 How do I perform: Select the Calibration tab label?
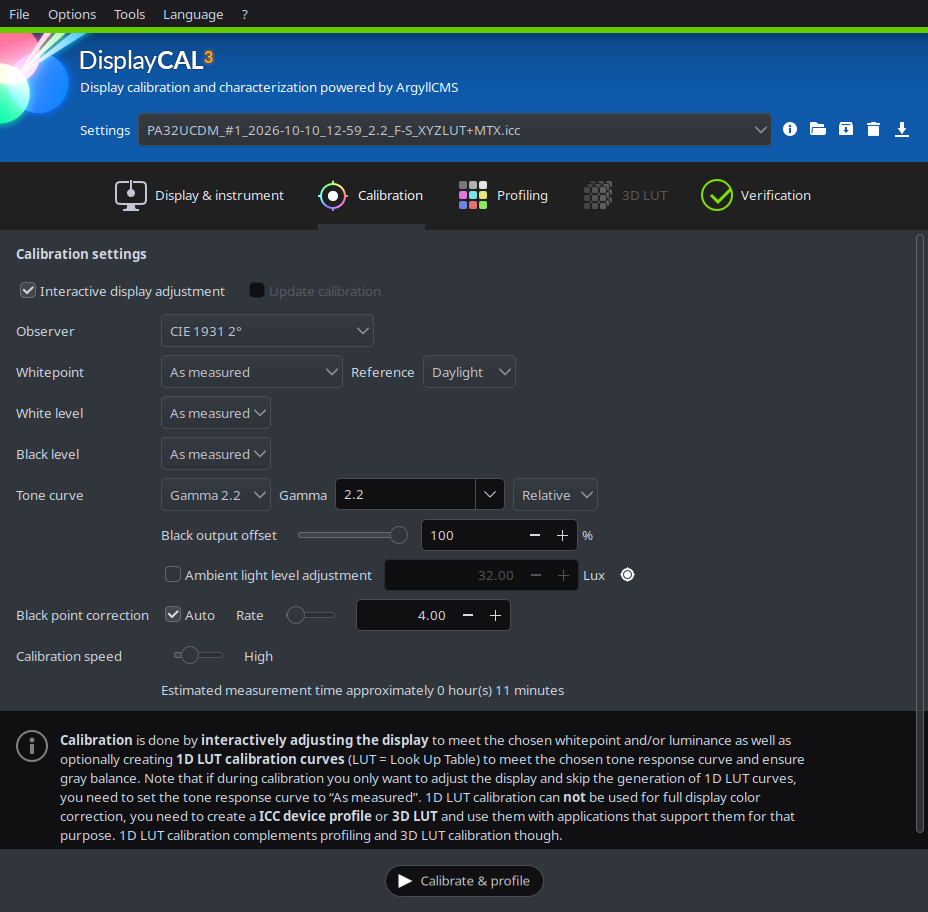click(x=390, y=195)
